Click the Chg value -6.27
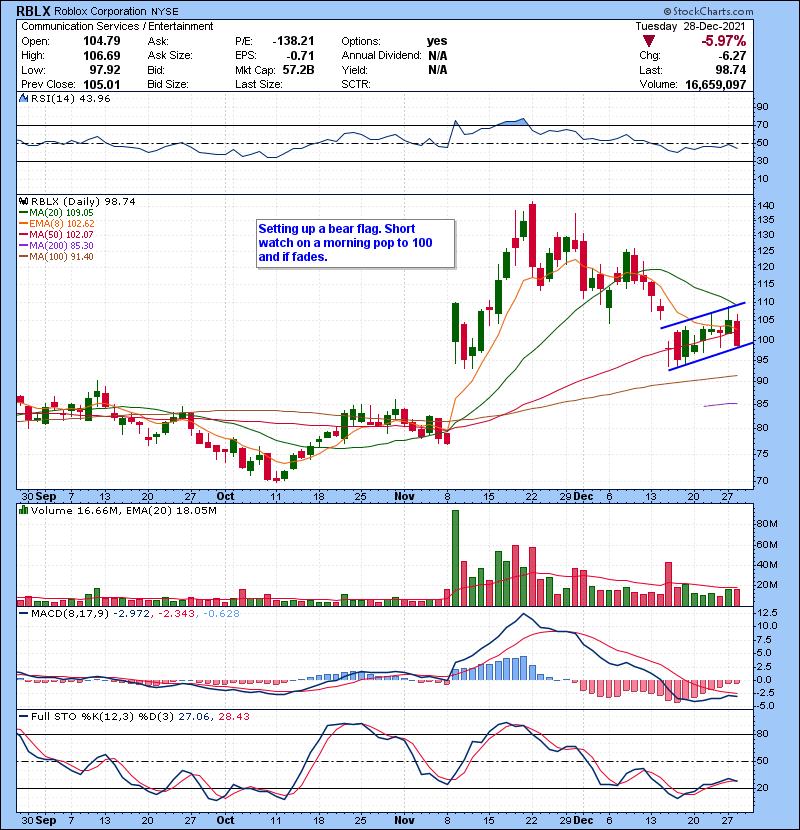Image resolution: width=800 pixels, height=830 pixels. (732, 56)
